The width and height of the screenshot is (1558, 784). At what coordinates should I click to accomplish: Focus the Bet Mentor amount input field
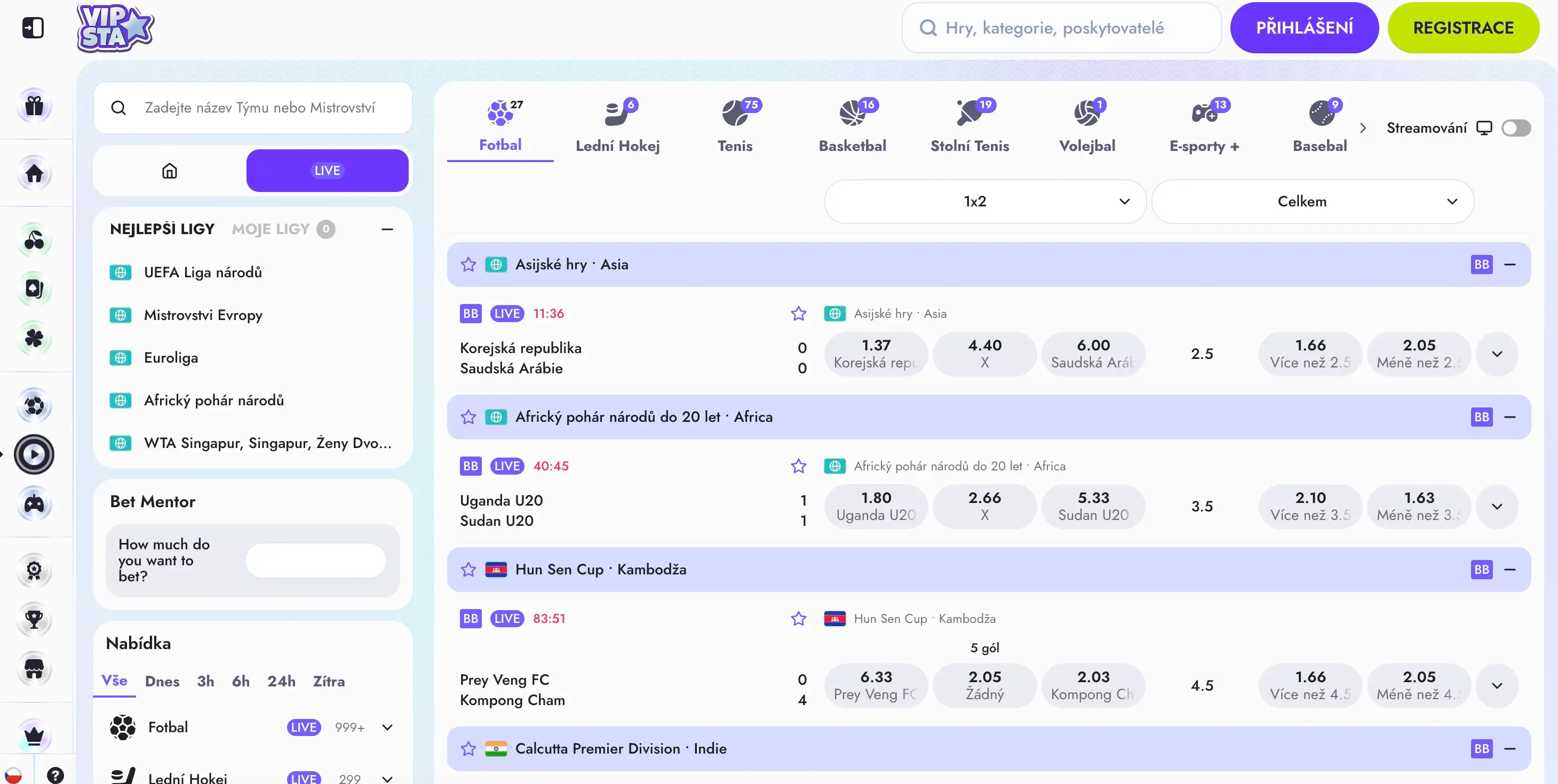pyautogui.click(x=315, y=561)
